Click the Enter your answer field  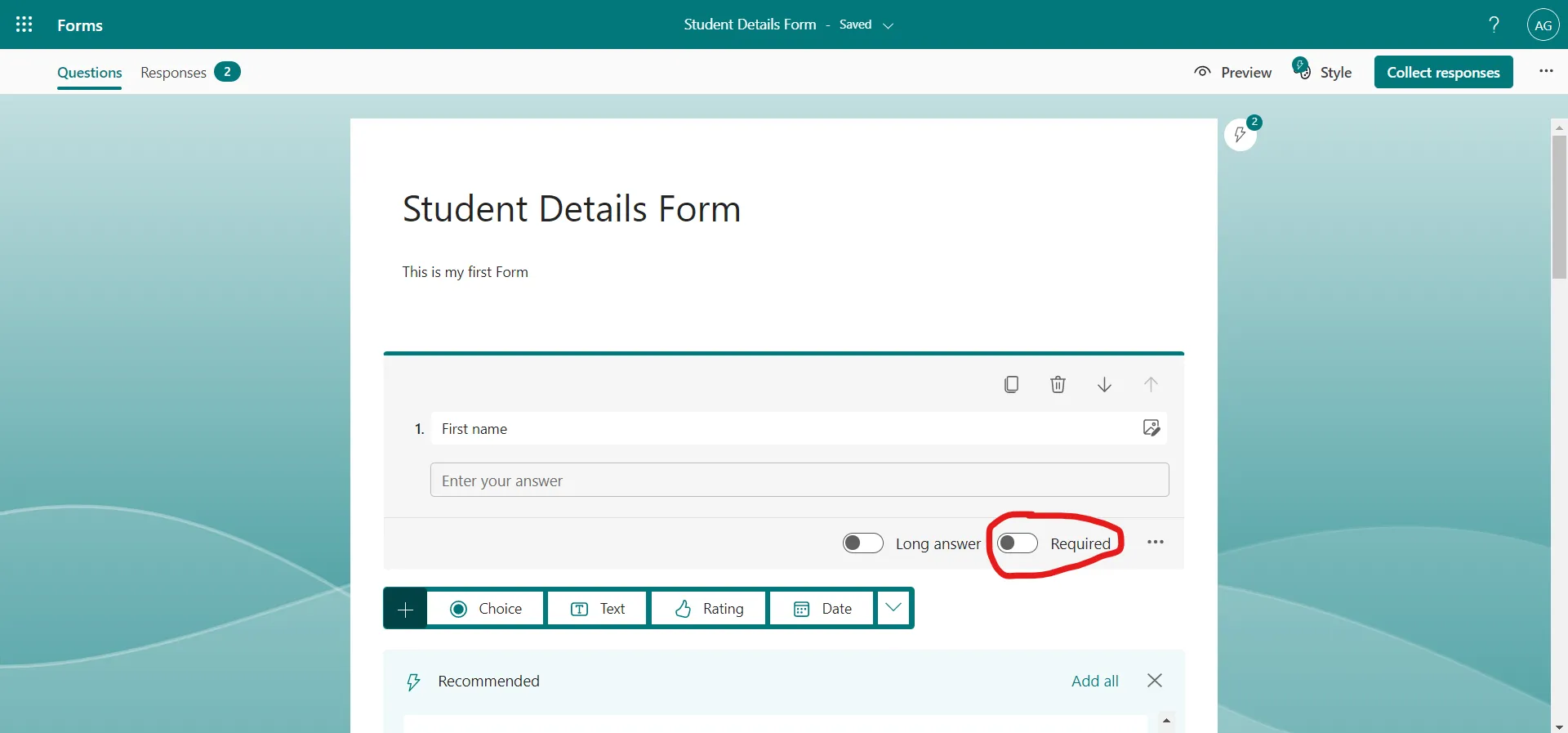[x=800, y=480]
